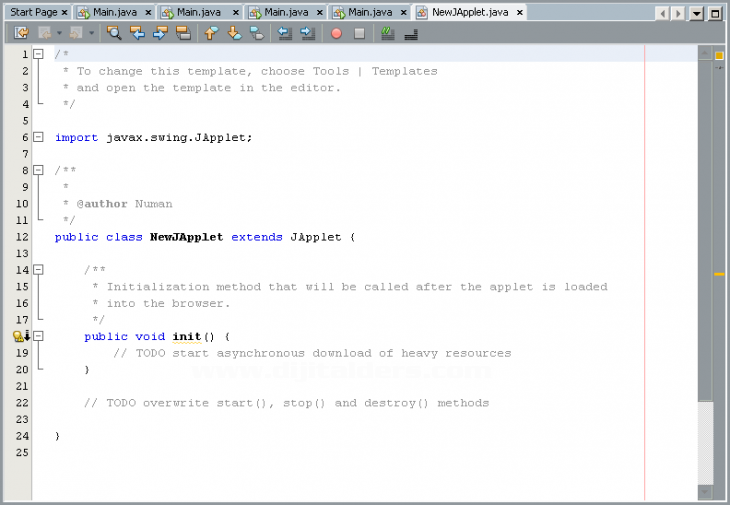
Task: Toggle Bookmark on the current line
Action: (257, 33)
